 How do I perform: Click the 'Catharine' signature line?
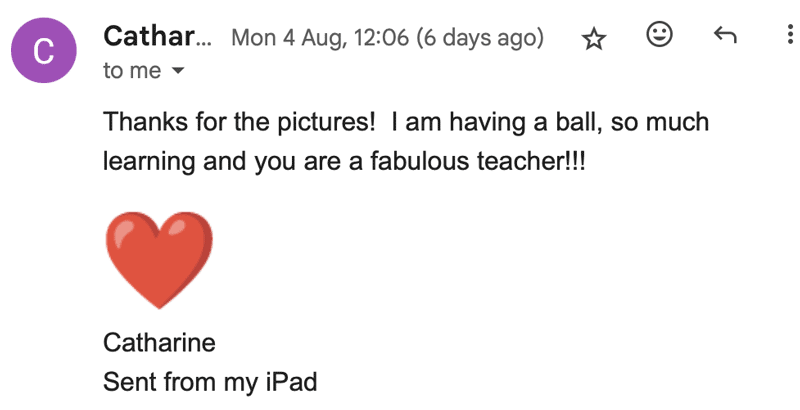(159, 343)
